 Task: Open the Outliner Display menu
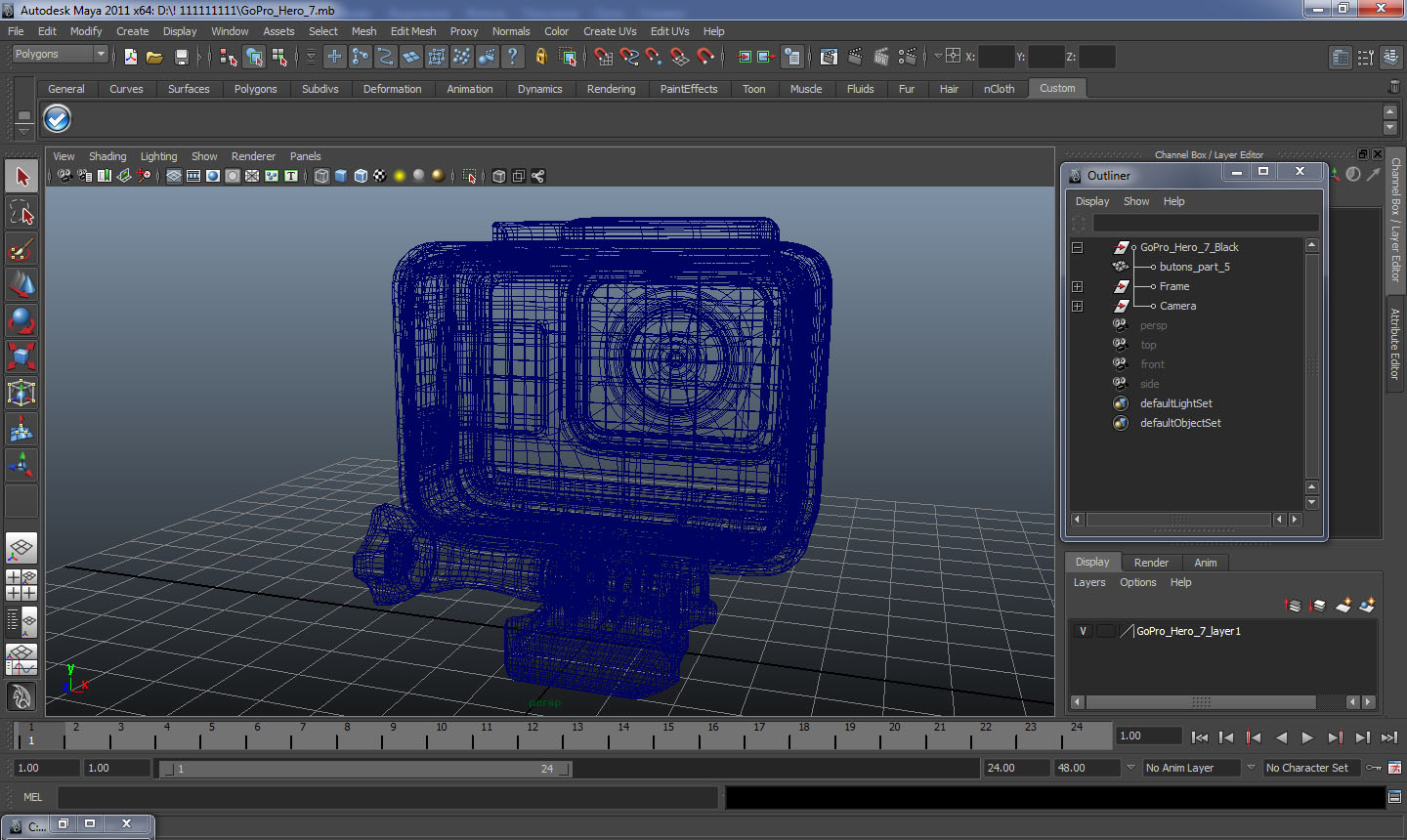tap(1092, 201)
